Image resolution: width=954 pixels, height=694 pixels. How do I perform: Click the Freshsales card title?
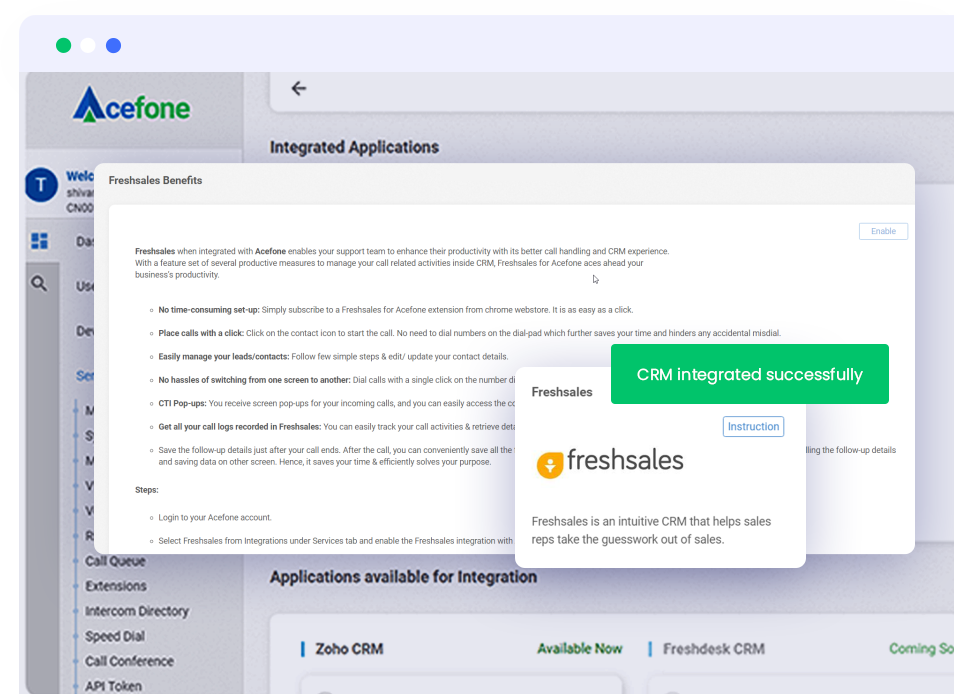pos(562,392)
